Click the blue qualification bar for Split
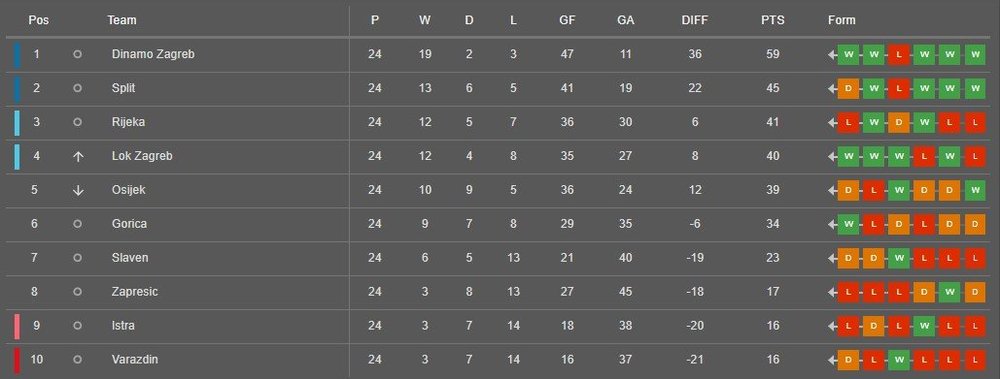 tap(17, 88)
